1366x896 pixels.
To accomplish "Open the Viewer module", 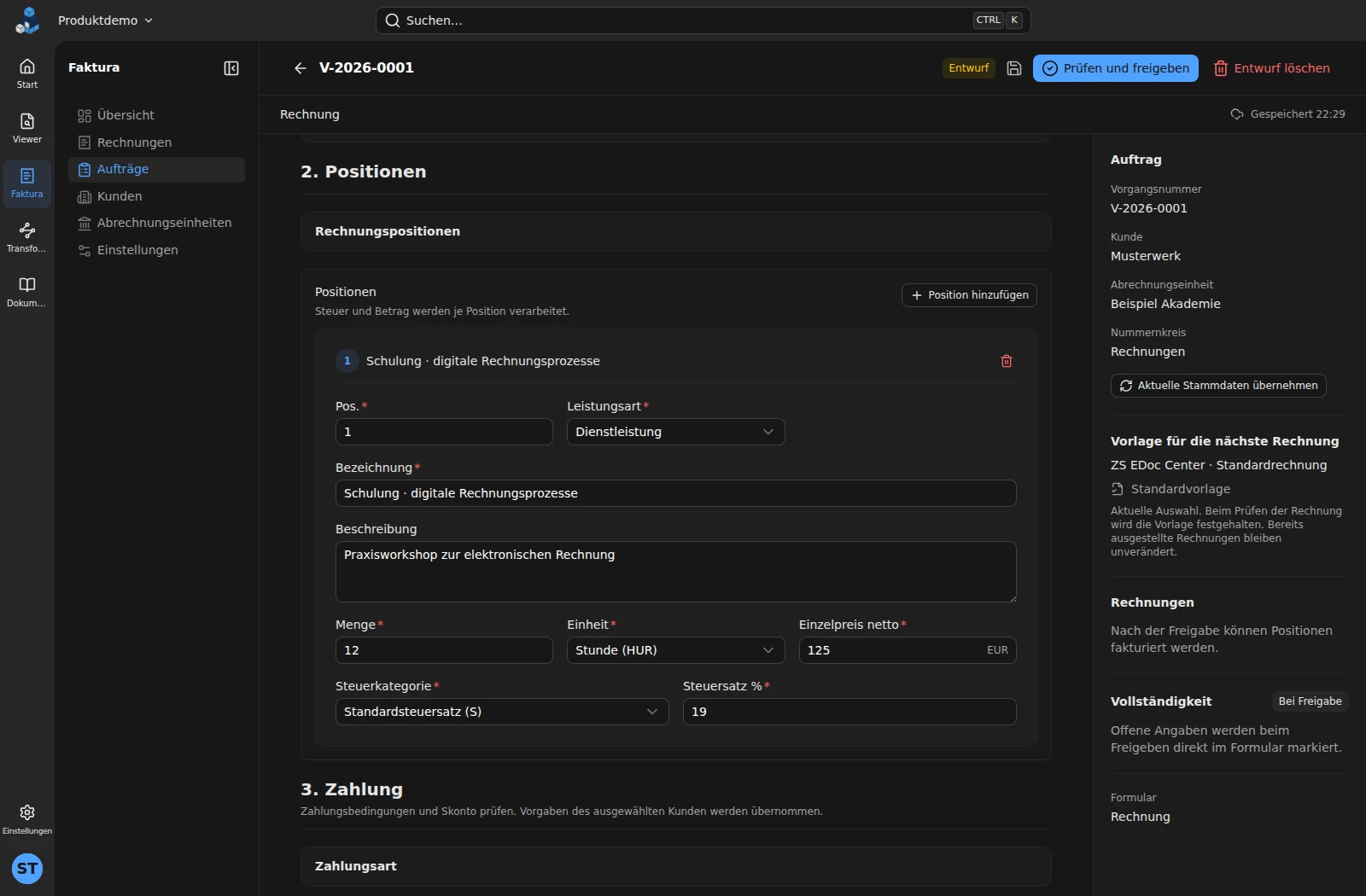I will pyautogui.click(x=27, y=128).
